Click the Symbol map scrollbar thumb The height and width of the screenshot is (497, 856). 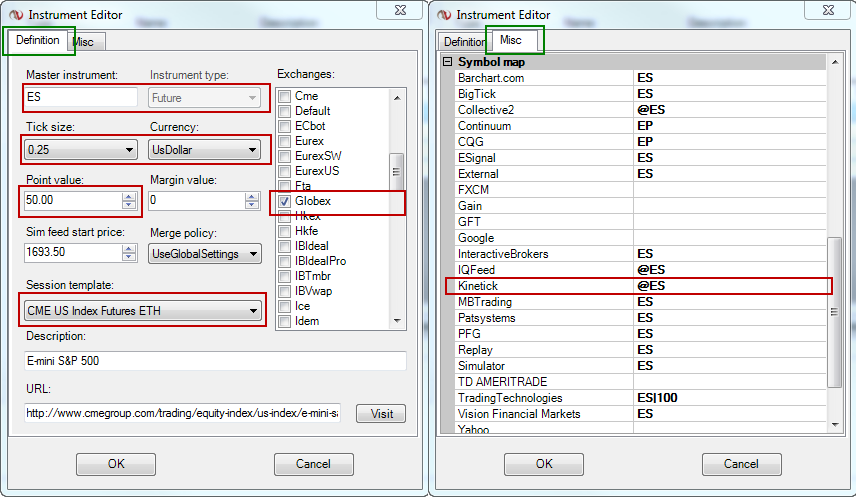835,312
